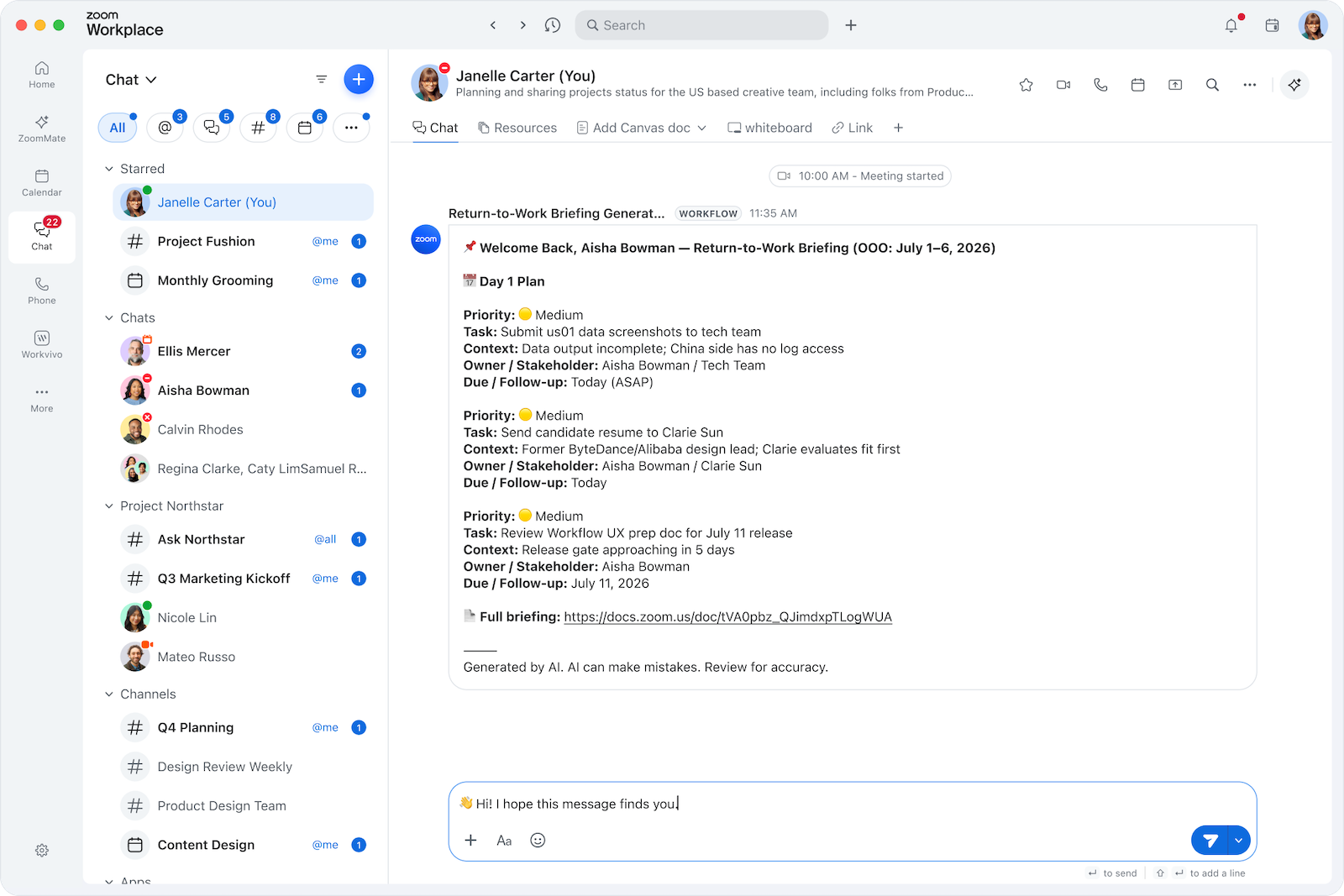The image size is (1344, 896).
Task: Filter by threads with 5 badge
Action: pyautogui.click(x=212, y=128)
